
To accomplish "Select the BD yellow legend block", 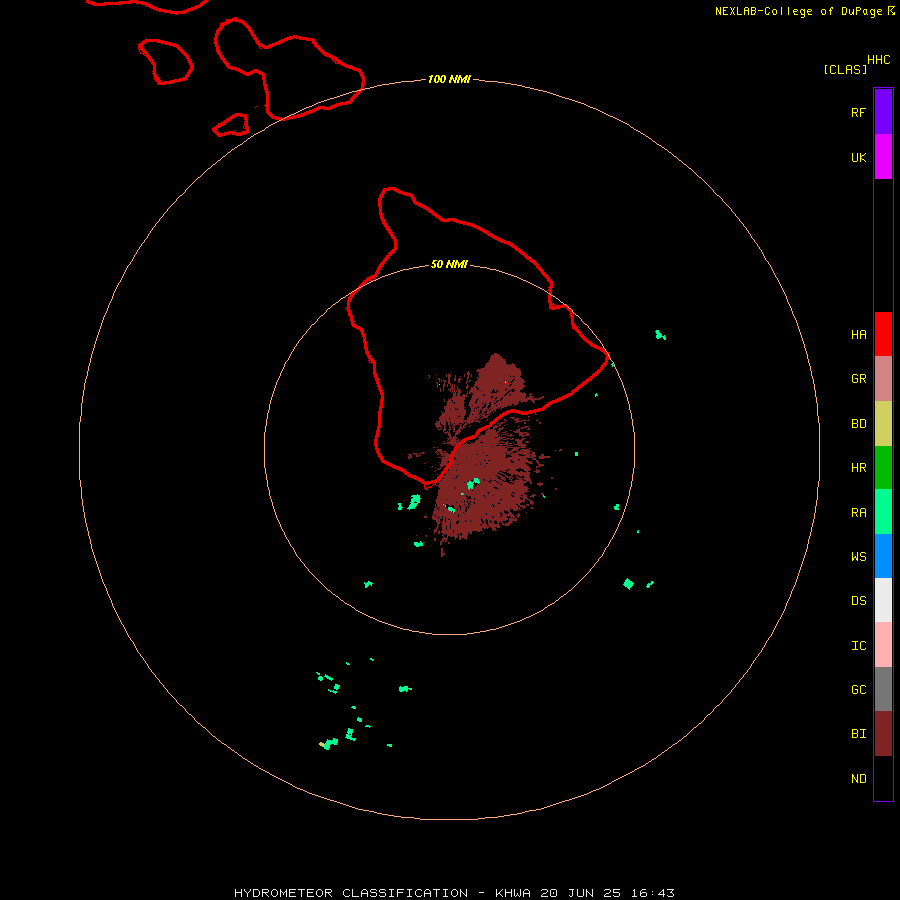I will (x=883, y=423).
